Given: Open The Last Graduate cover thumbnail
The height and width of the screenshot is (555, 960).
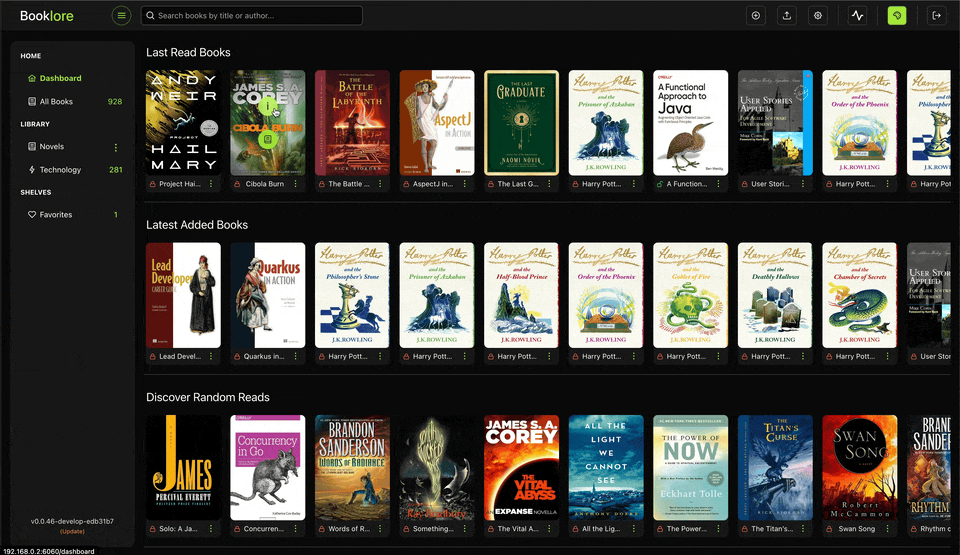Looking at the screenshot, I should pos(521,123).
